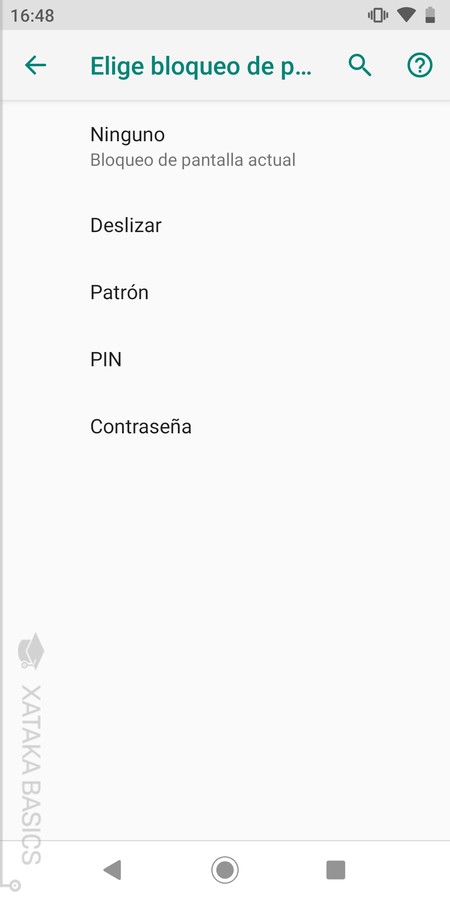Choose the Patrón lock option
This screenshot has height=900, width=450.
click(x=225, y=292)
